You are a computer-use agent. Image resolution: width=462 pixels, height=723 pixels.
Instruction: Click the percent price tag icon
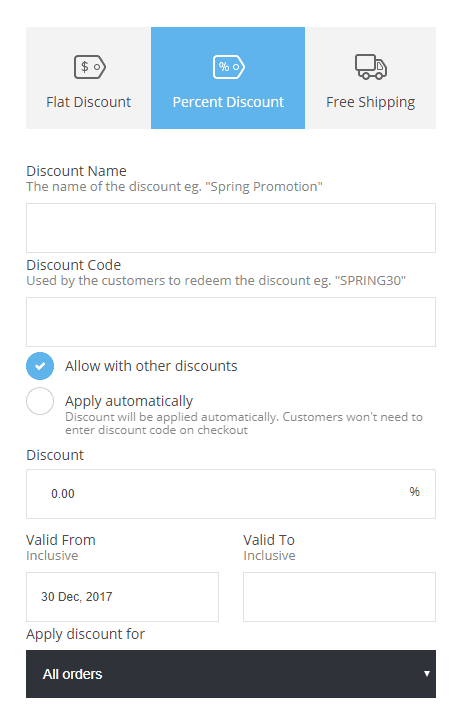(229, 67)
